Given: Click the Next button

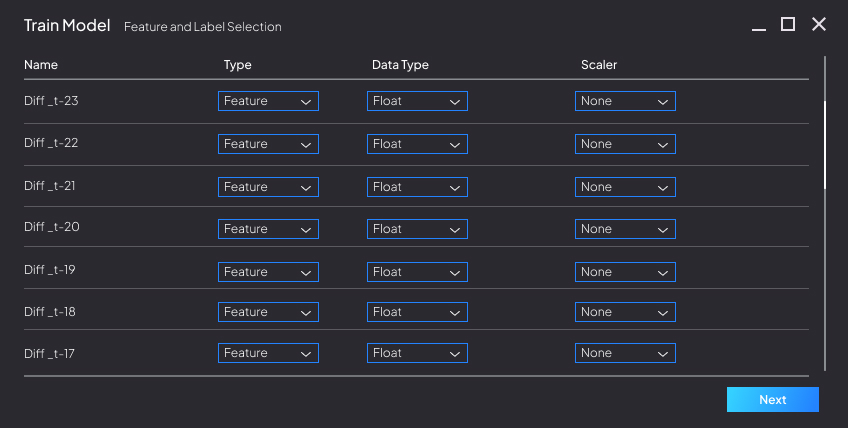Looking at the screenshot, I should coord(772,399).
